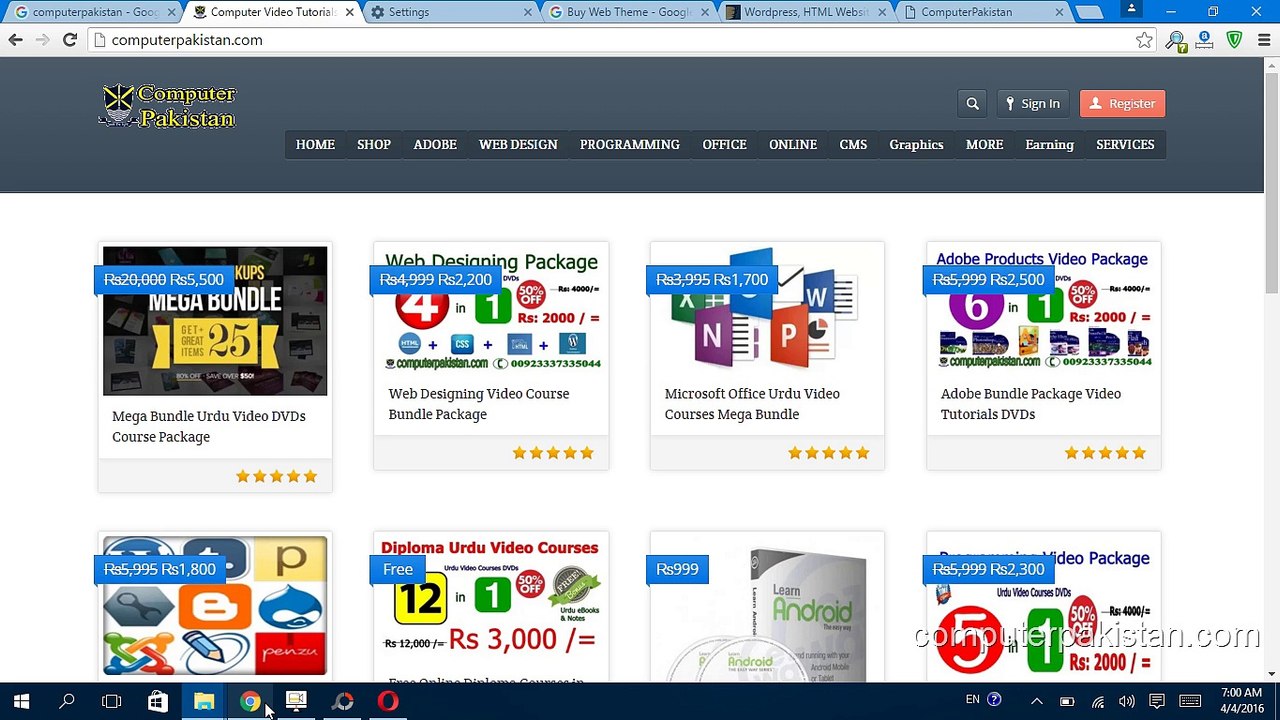The height and width of the screenshot is (720, 1280).
Task: Open the SERVICES menu item
Action: pyautogui.click(x=1125, y=144)
